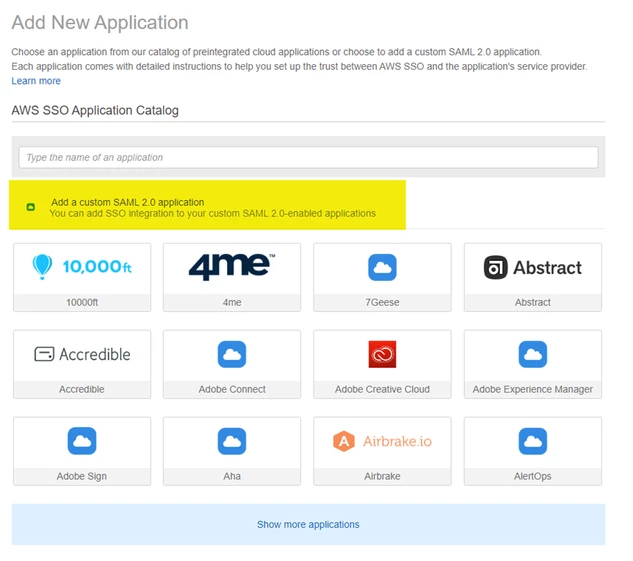This screenshot has width=633, height=561.
Task: Click the 4me caption text
Action: 232,302
